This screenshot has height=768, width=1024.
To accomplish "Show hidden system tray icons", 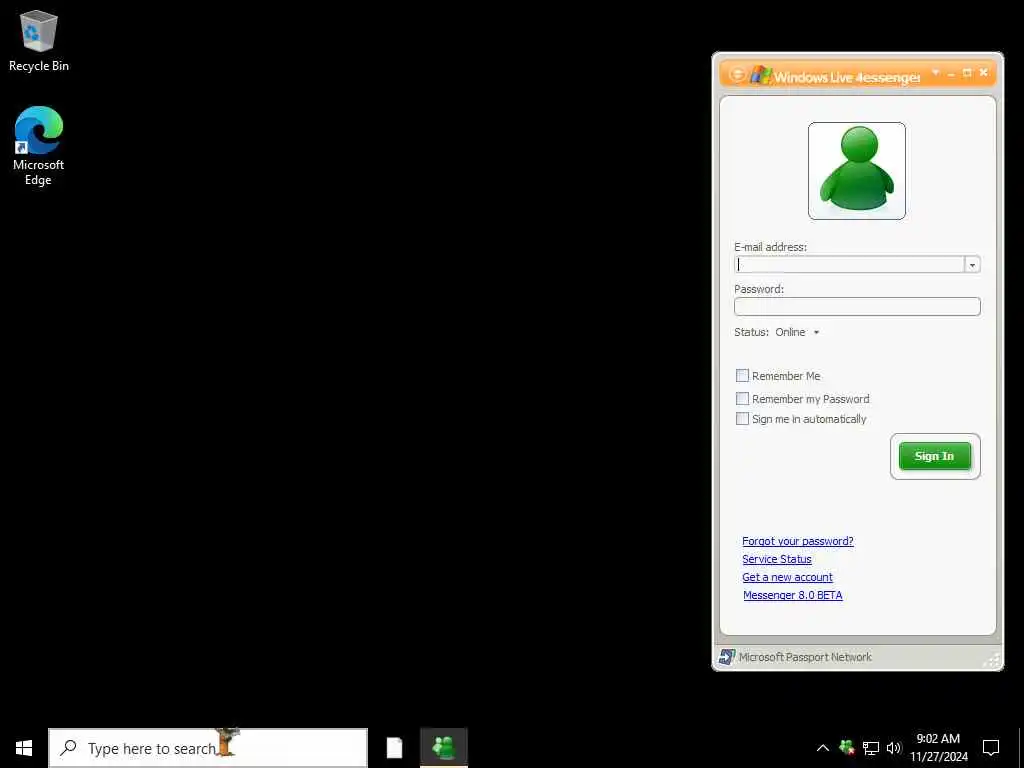I will click(x=823, y=748).
